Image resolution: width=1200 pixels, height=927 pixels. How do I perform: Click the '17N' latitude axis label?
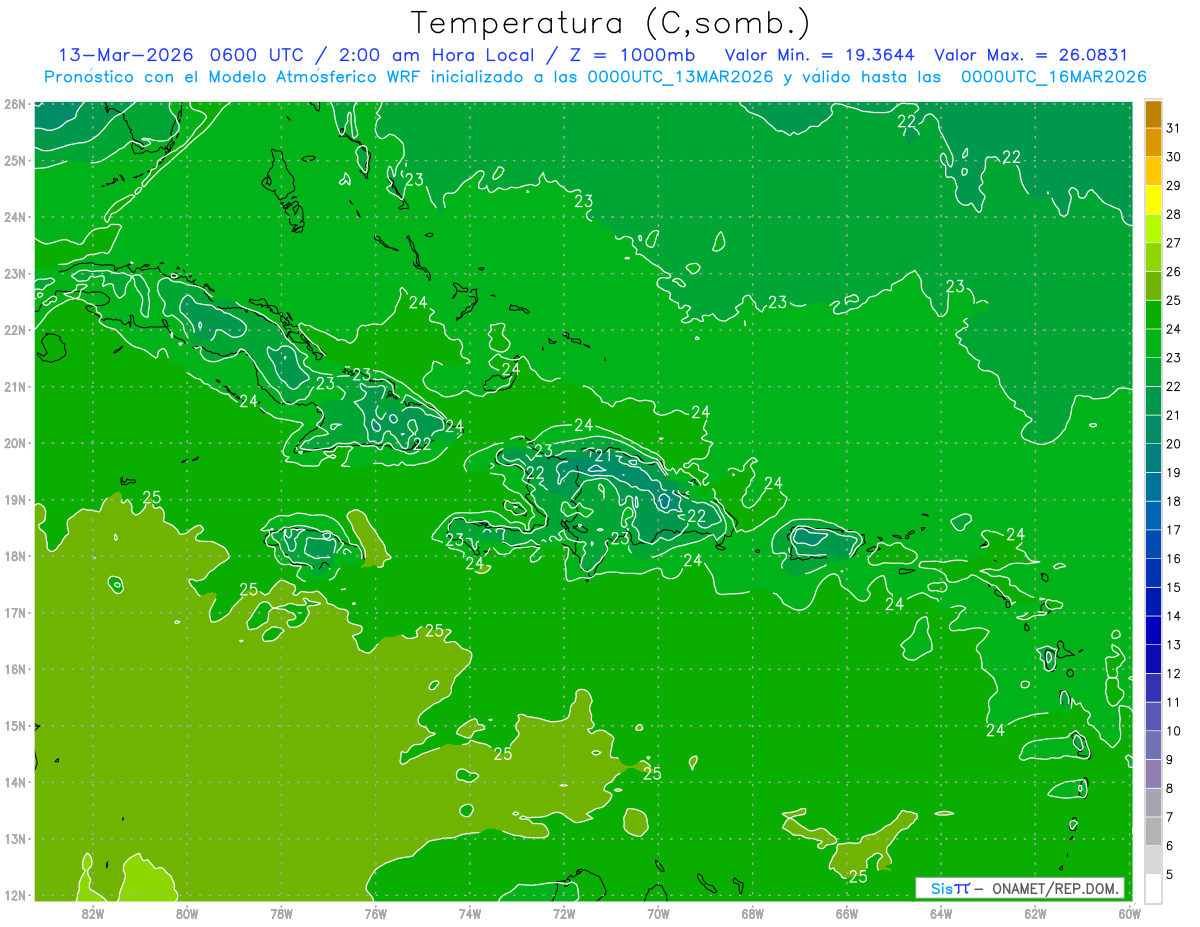click(15, 613)
